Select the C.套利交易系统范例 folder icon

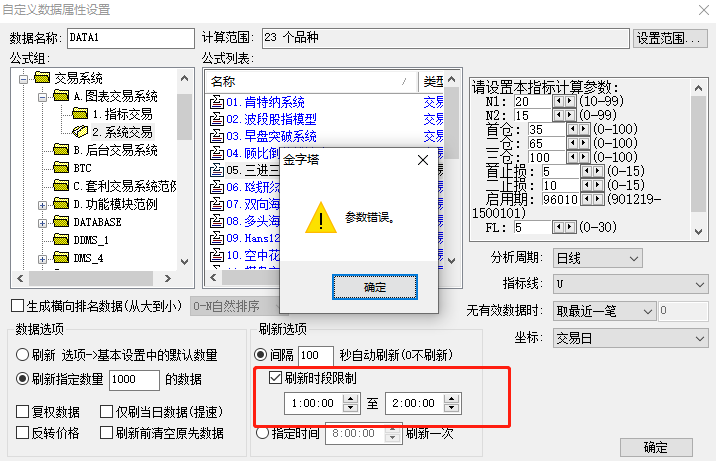(x=61, y=185)
